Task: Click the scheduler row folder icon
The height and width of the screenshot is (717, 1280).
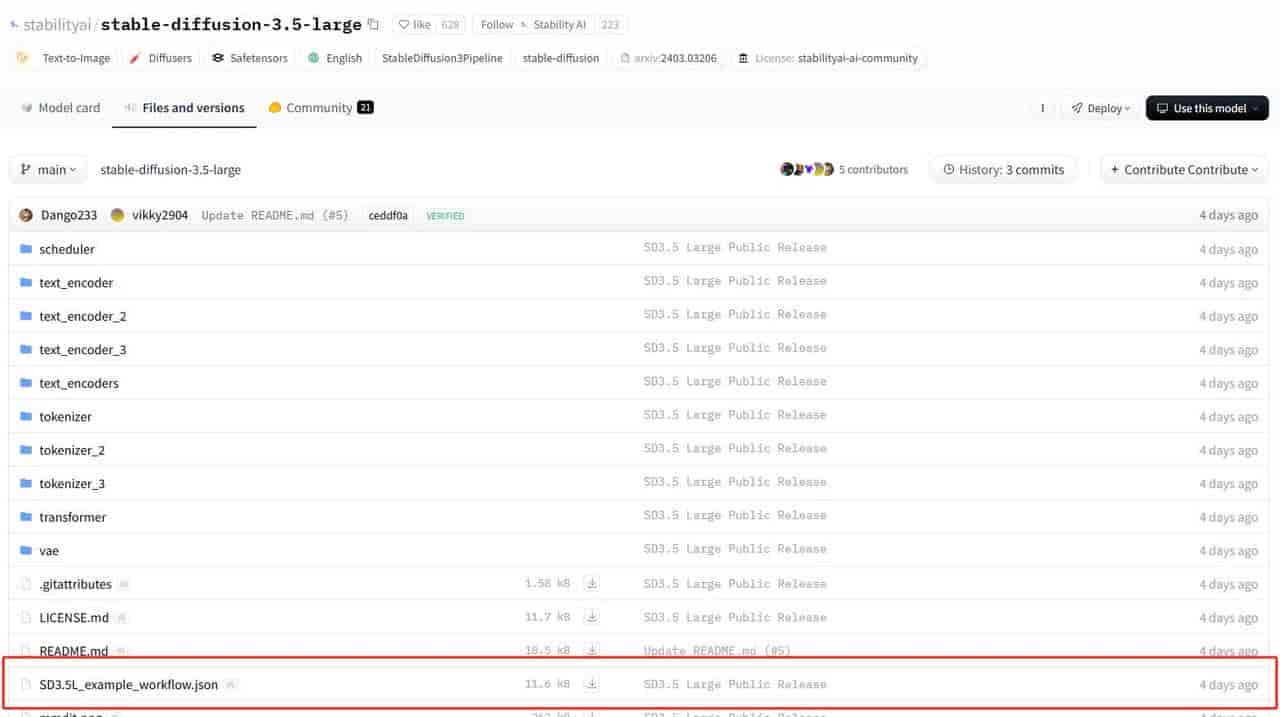Action: [x=26, y=249]
